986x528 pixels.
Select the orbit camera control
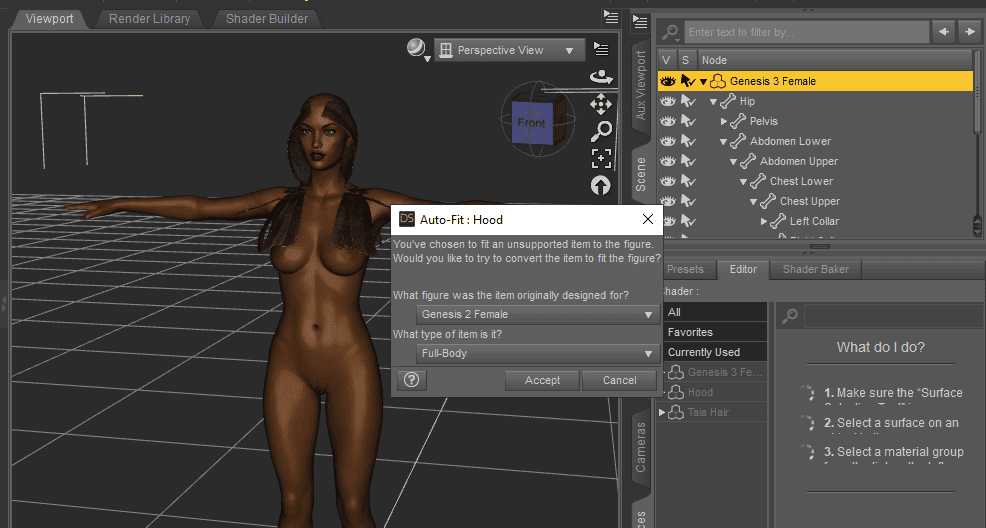tap(601, 77)
